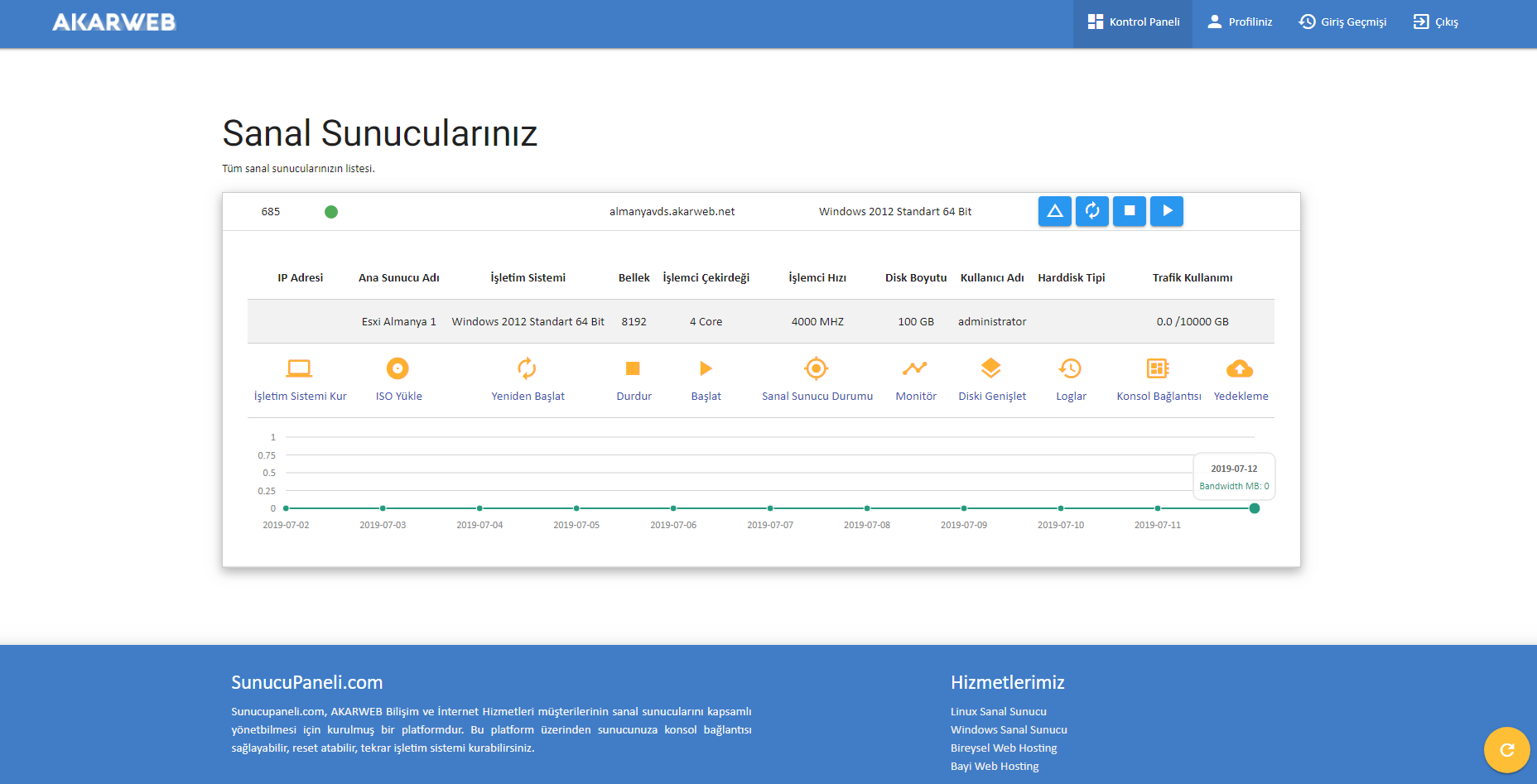Open the İşletim Sistemi Kur link
The height and width of the screenshot is (784, 1537).
[x=301, y=397]
